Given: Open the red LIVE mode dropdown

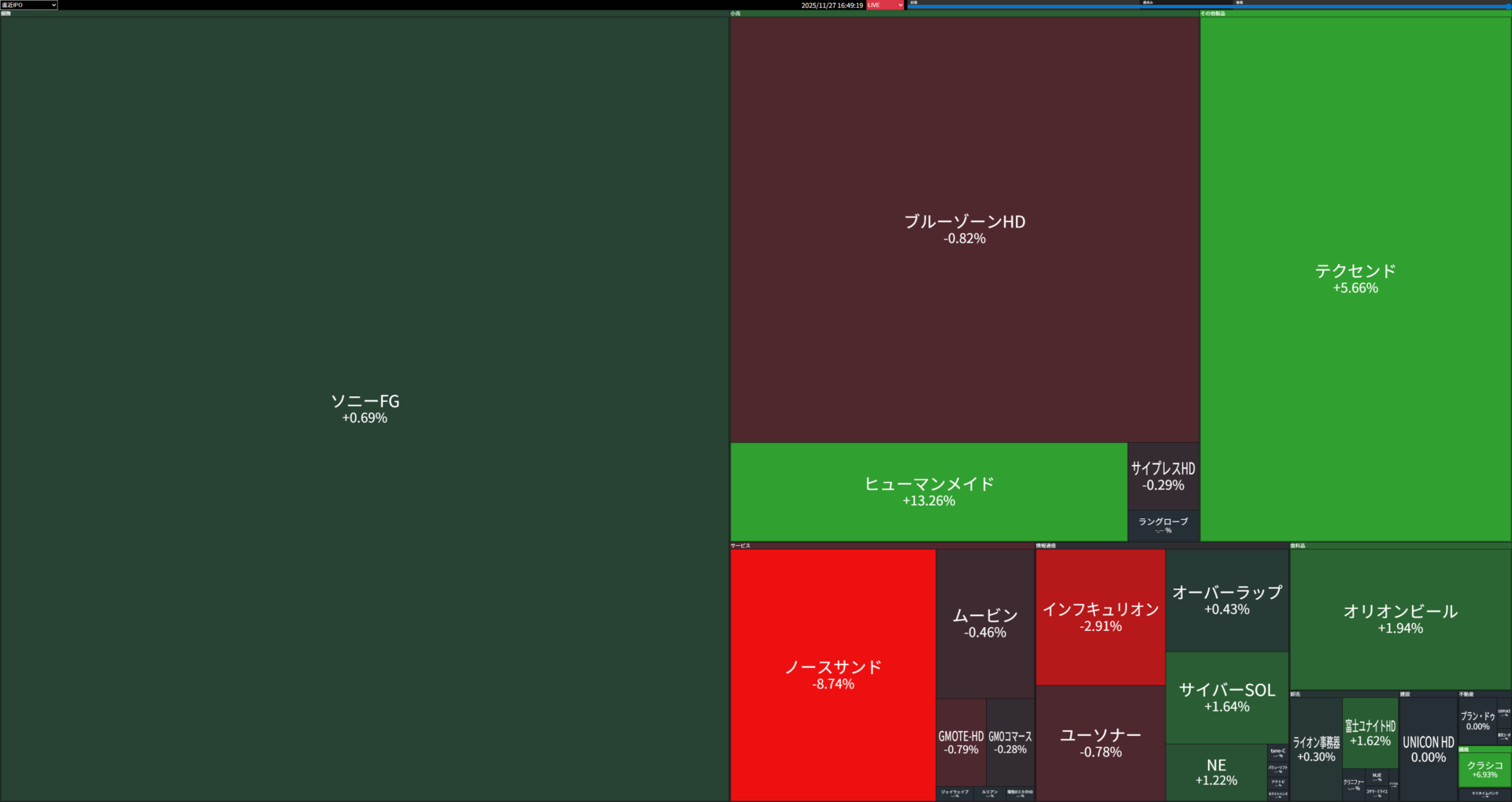Looking at the screenshot, I should coord(885,5).
